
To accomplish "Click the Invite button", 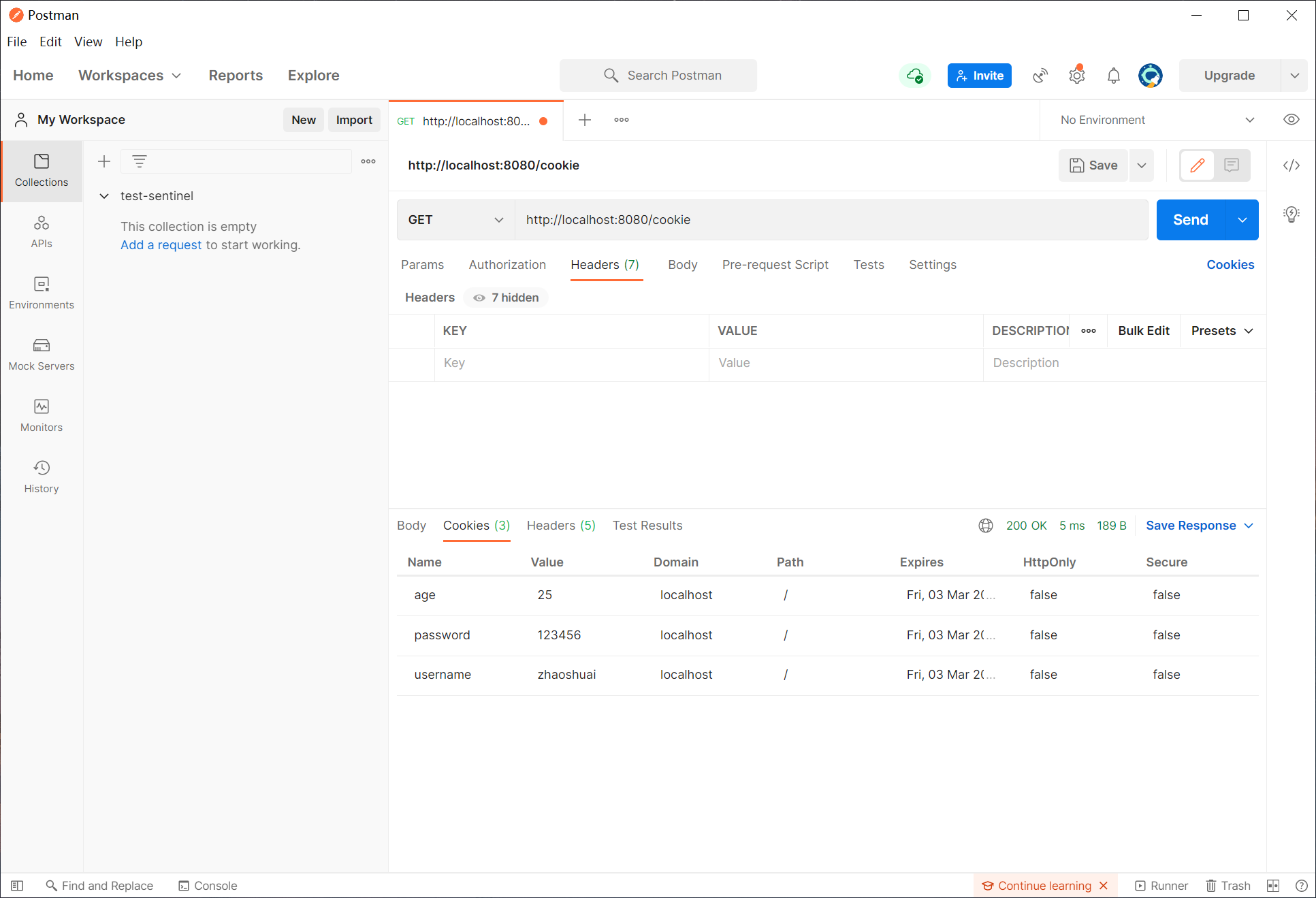I will (x=980, y=76).
